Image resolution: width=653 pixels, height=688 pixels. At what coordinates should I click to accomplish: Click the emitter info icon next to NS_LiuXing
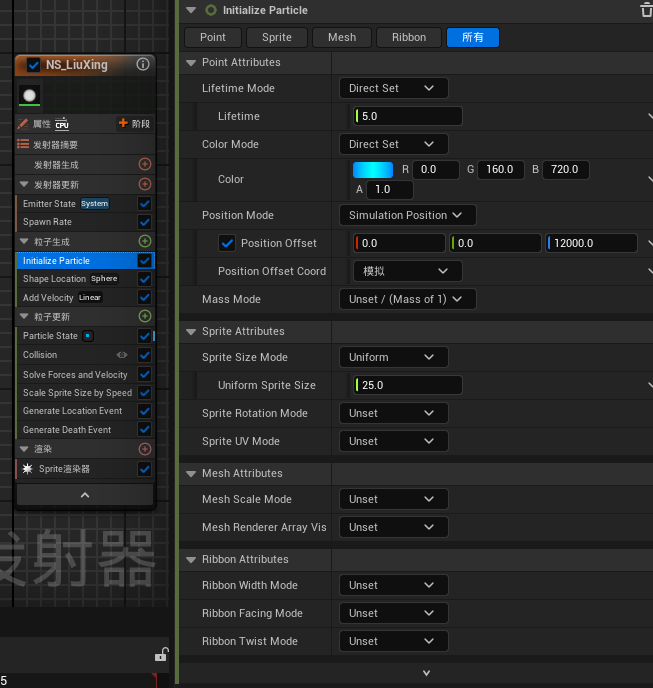click(x=143, y=64)
